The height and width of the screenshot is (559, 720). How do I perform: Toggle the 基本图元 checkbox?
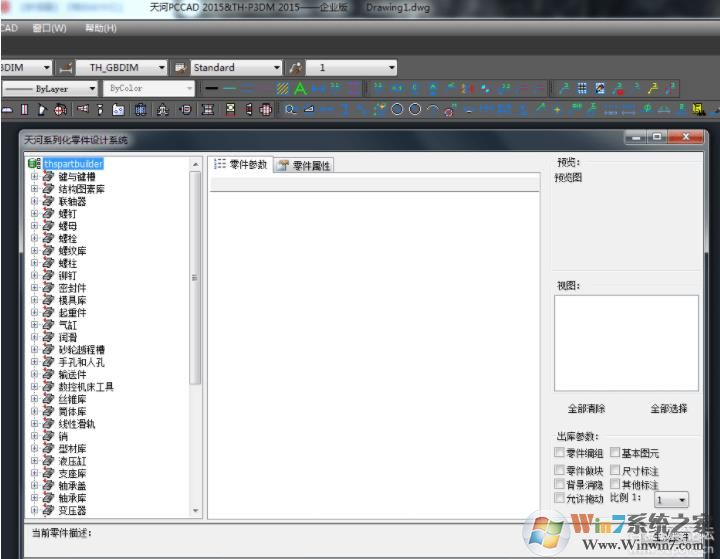coord(615,452)
